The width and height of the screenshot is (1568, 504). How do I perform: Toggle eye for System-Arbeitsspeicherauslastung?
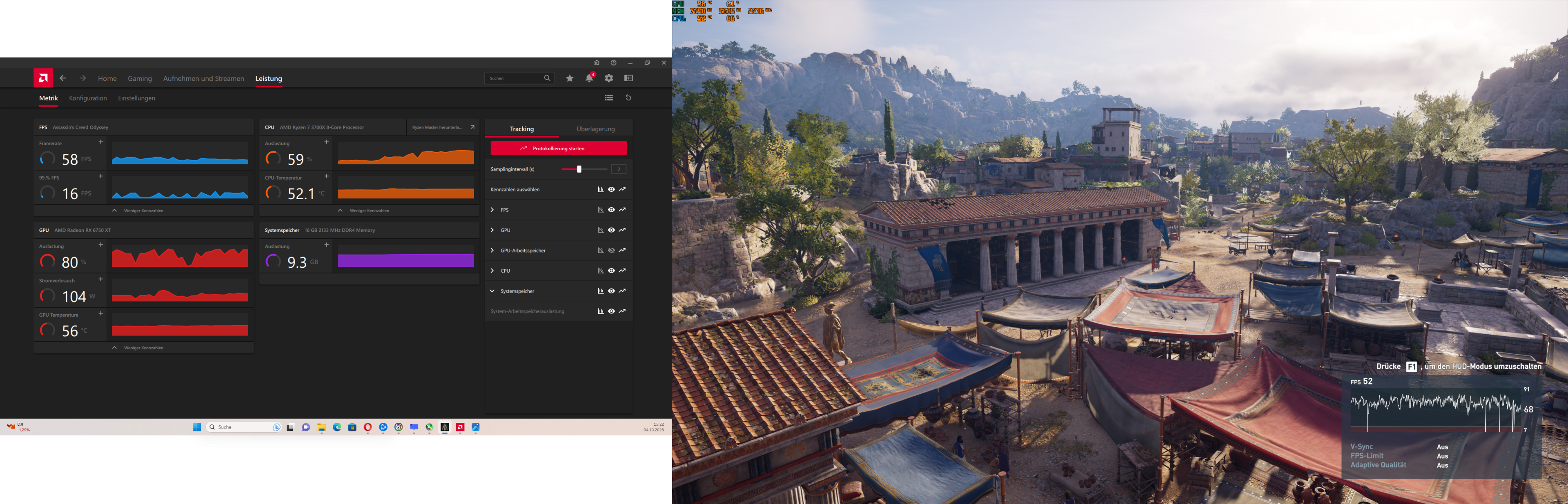[x=611, y=311]
